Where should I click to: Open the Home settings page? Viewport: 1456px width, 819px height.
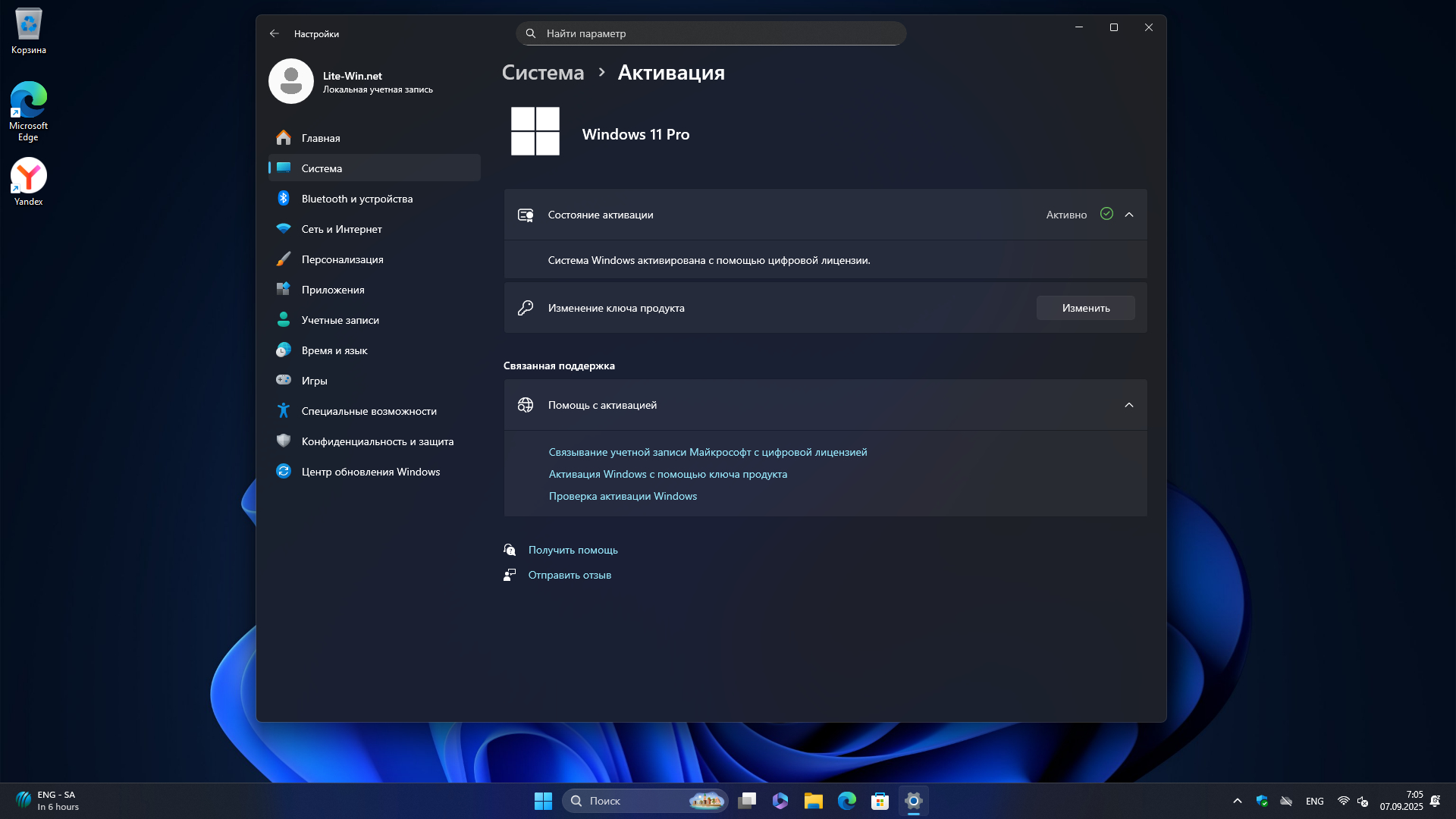[375, 138]
